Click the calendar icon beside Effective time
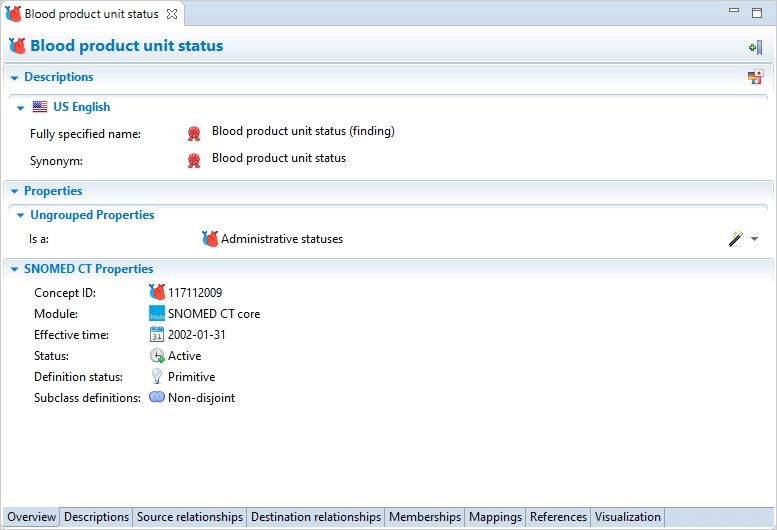 157,335
